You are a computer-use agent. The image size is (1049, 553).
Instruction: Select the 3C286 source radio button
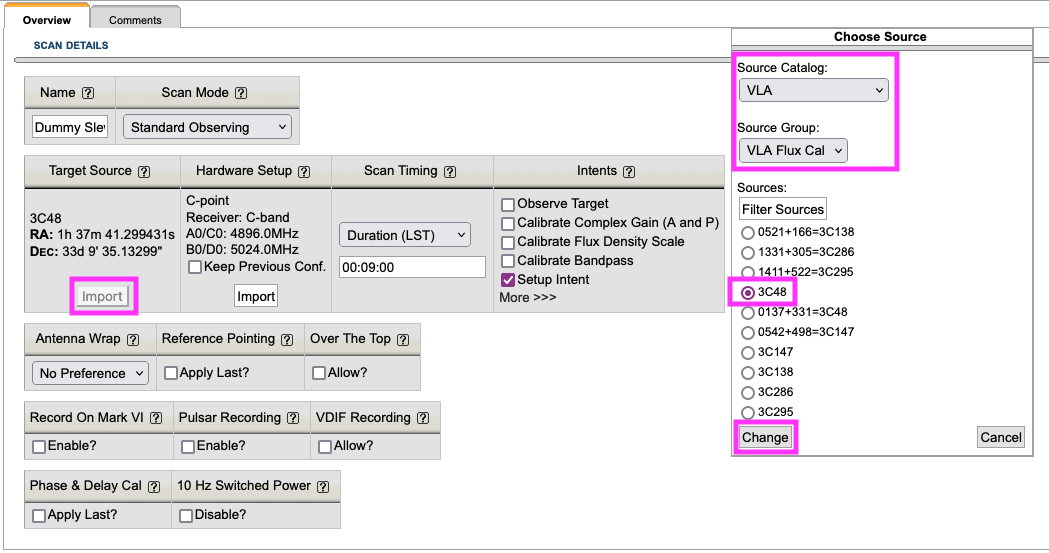point(747,392)
